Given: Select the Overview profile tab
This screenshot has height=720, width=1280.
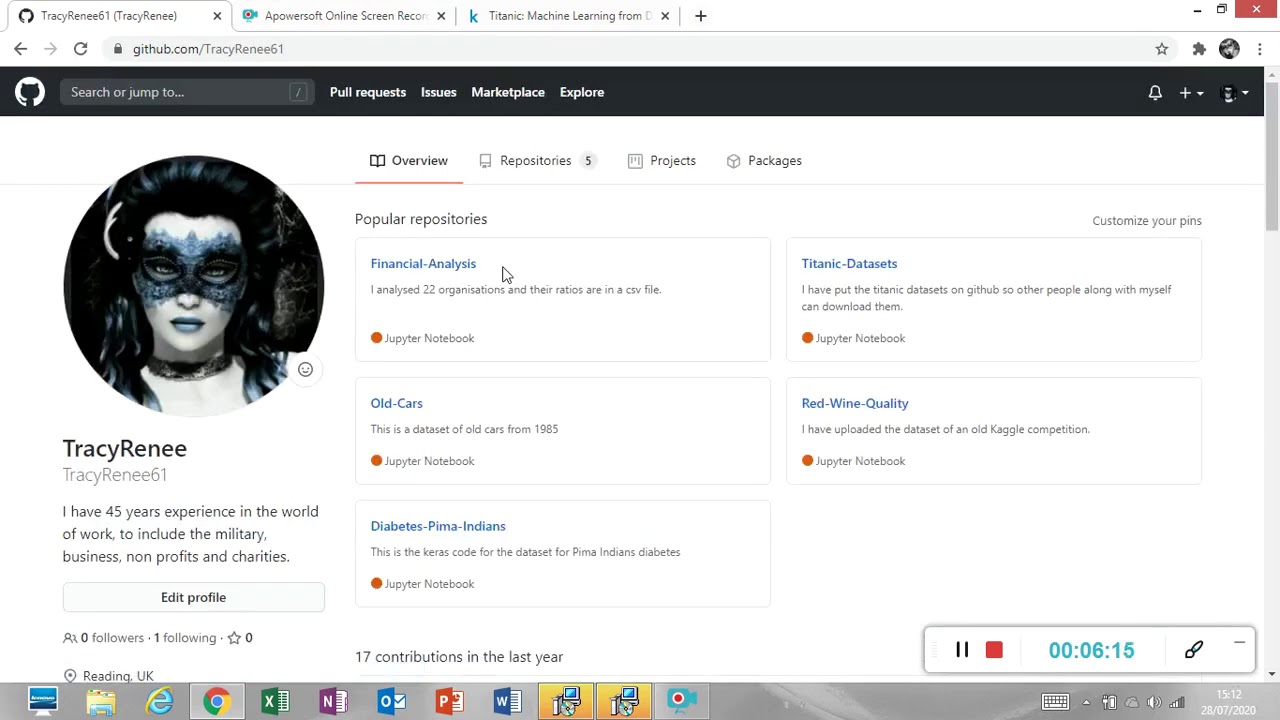Looking at the screenshot, I should click(409, 161).
